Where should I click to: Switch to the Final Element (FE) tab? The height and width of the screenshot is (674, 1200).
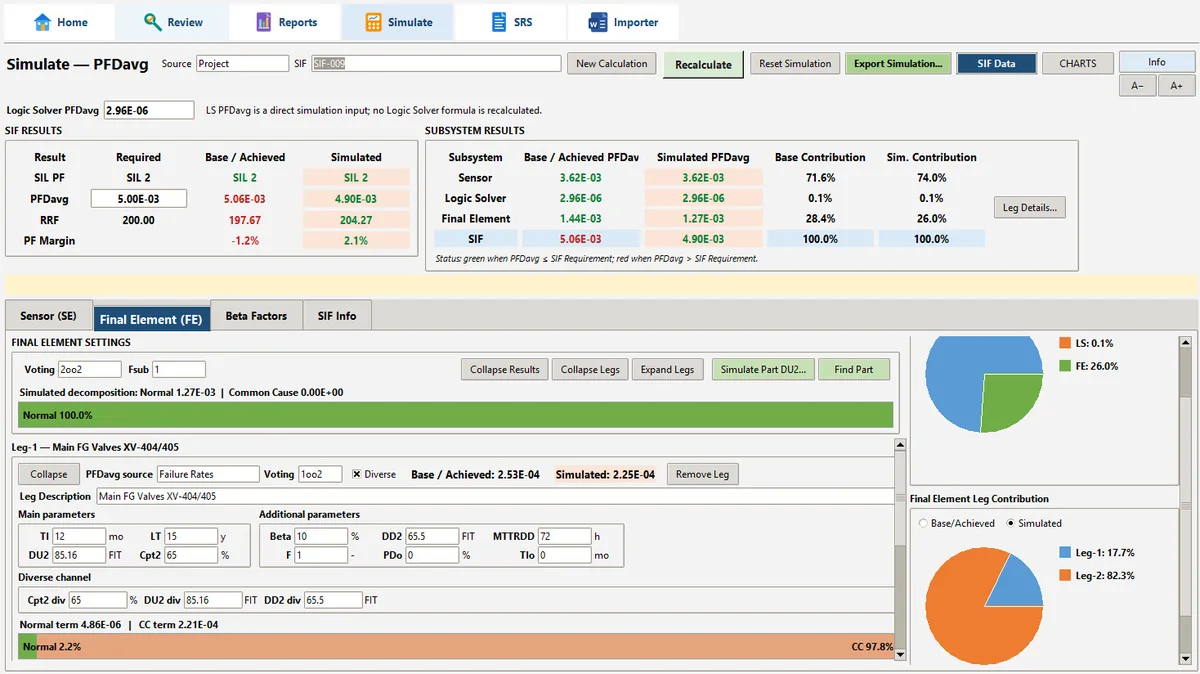(x=151, y=319)
